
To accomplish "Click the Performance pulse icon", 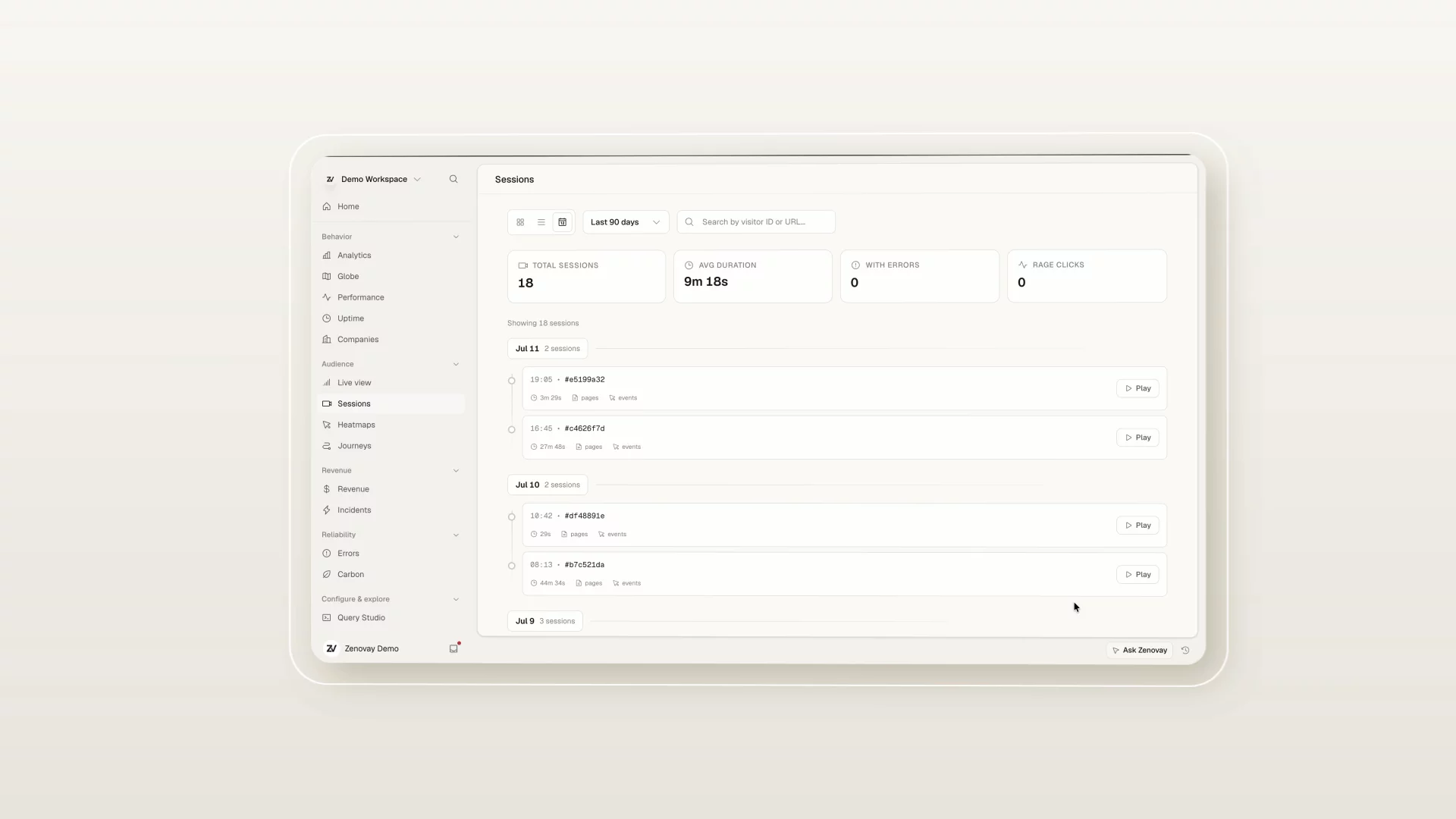I will [326, 297].
